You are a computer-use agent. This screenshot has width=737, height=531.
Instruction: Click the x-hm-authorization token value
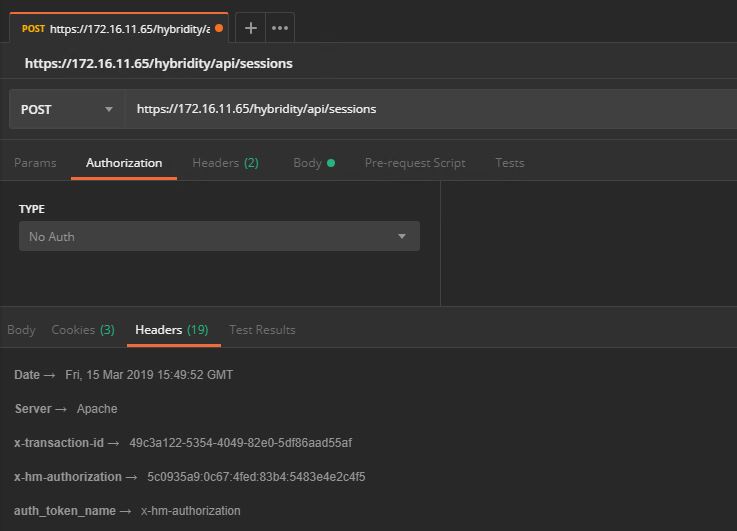coord(256,477)
